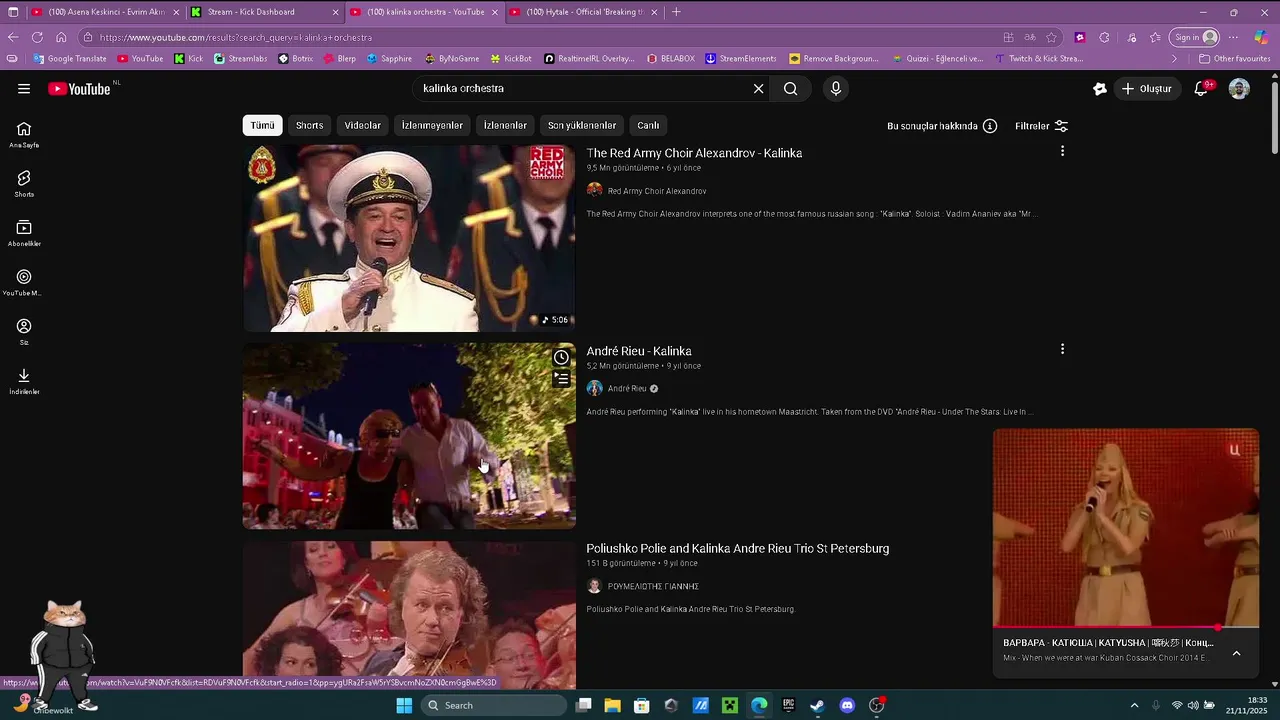
Task: Open Abonelikler in the sidebar
Action: click(24, 233)
